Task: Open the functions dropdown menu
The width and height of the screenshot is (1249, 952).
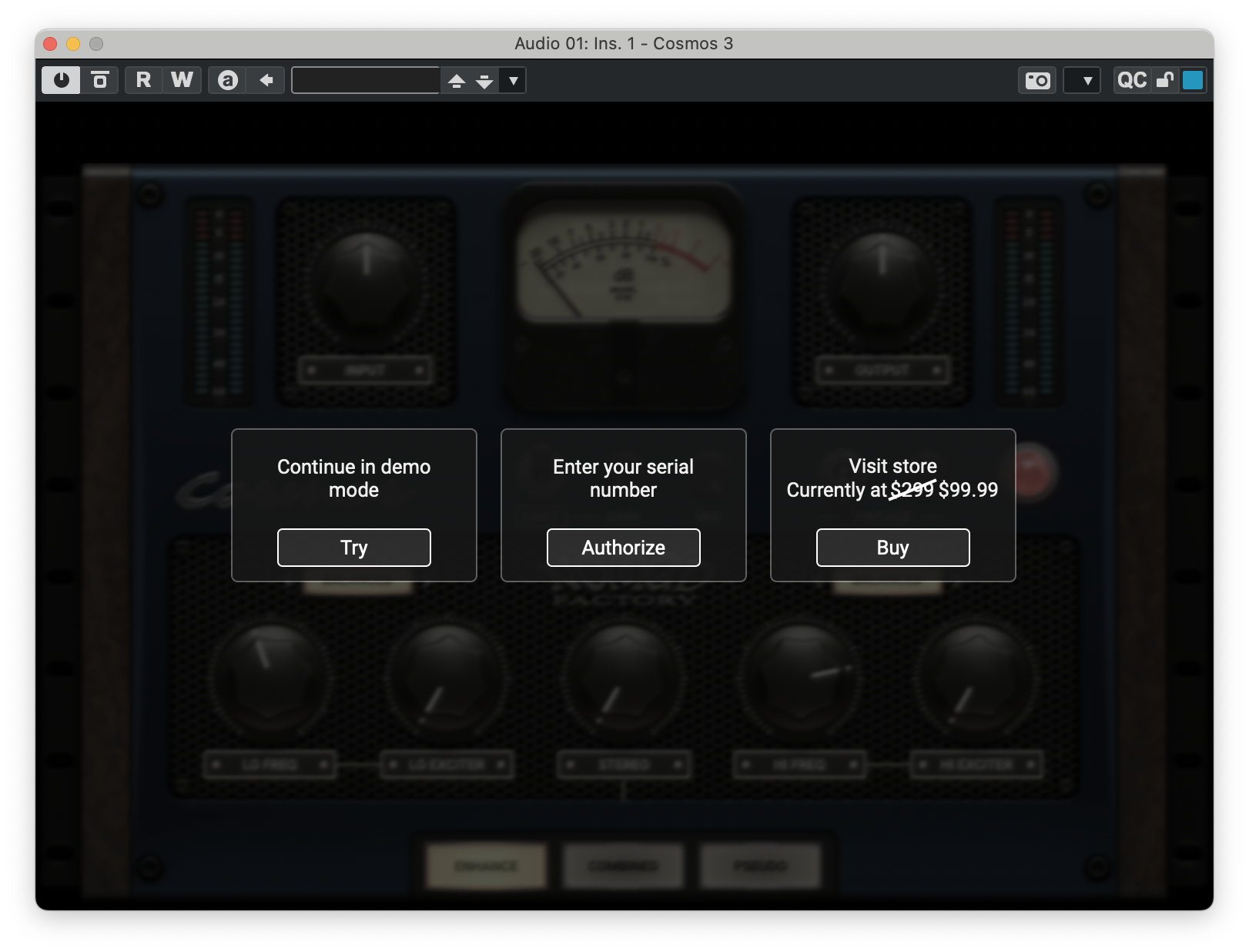Action: (x=1082, y=80)
